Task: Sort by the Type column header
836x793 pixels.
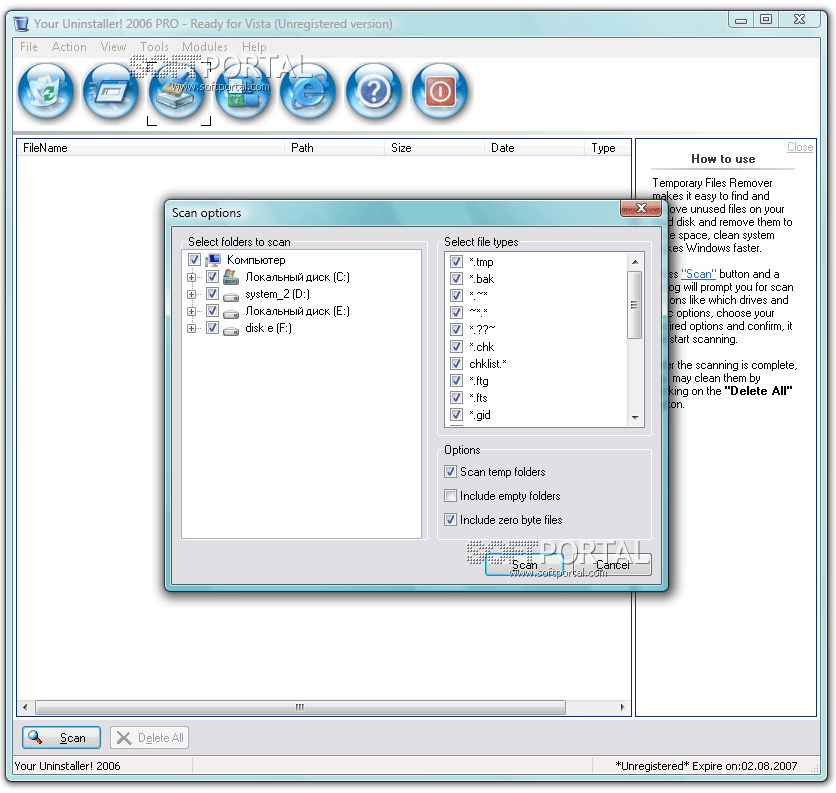Action: pos(608,148)
